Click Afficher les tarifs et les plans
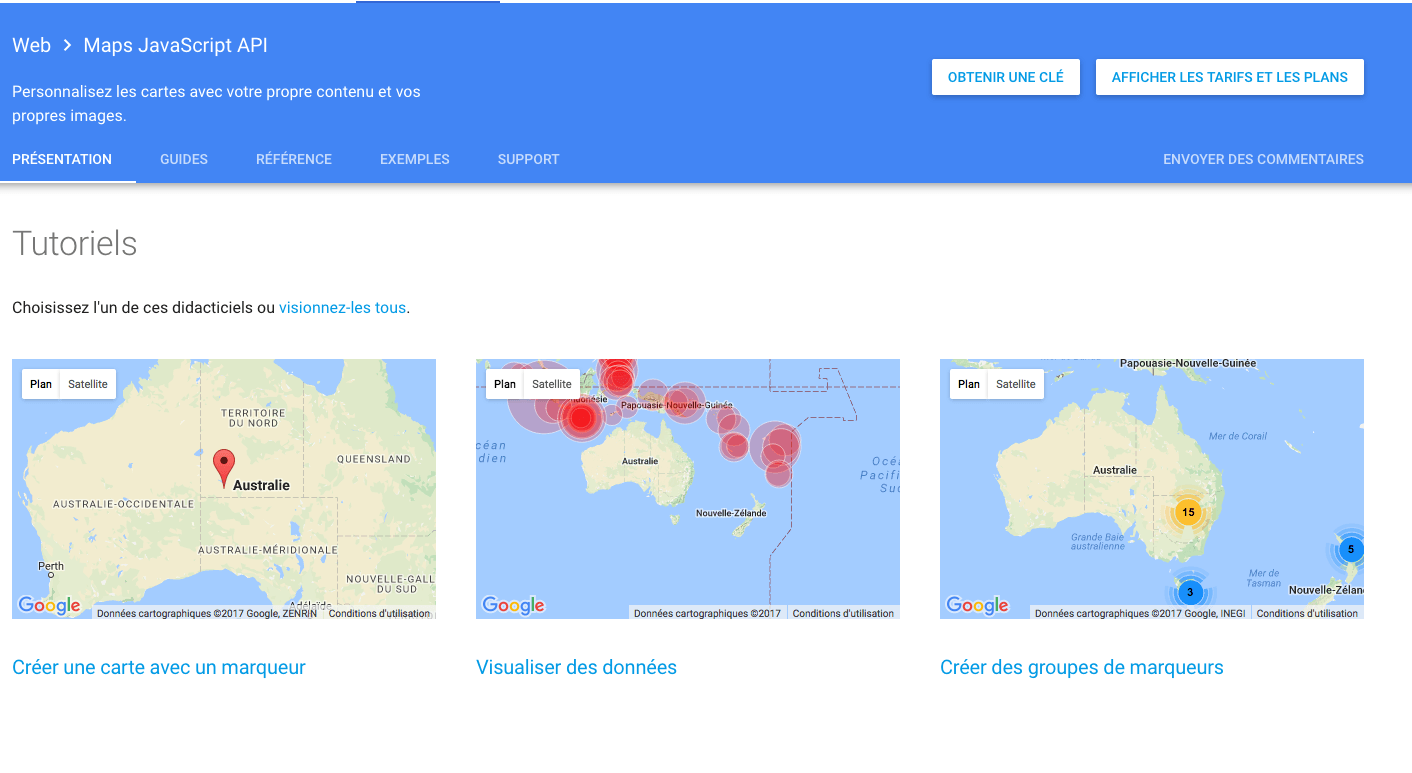The height and width of the screenshot is (773, 1412). 1229,77
